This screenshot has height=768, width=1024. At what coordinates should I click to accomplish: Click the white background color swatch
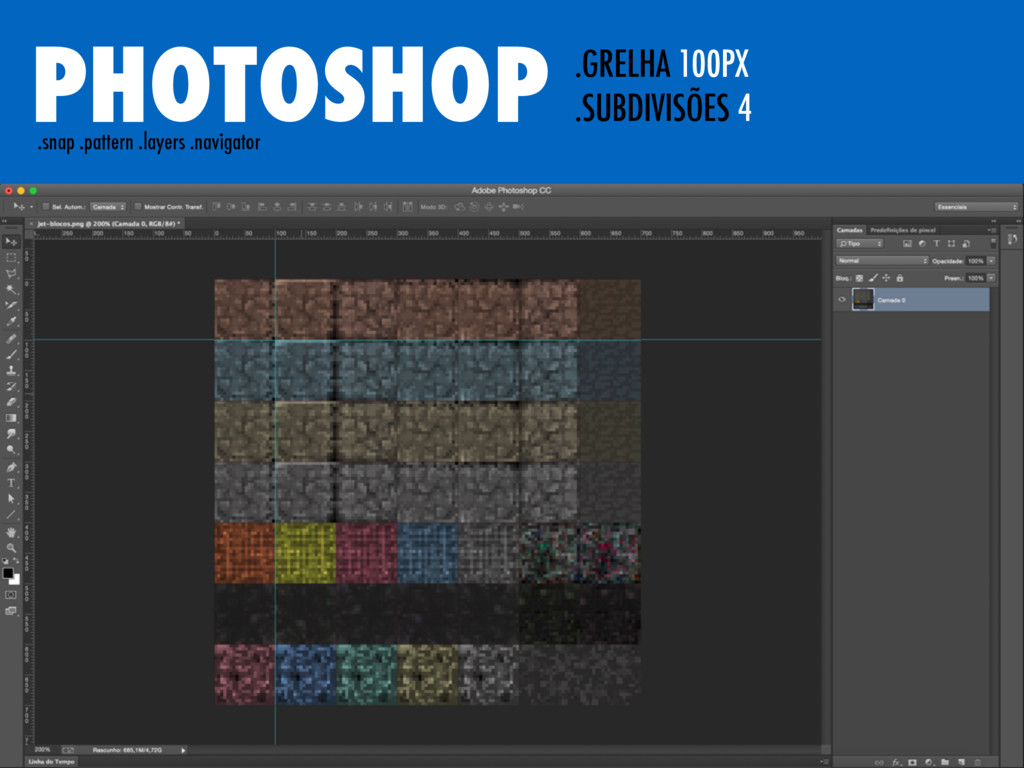point(16,580)
